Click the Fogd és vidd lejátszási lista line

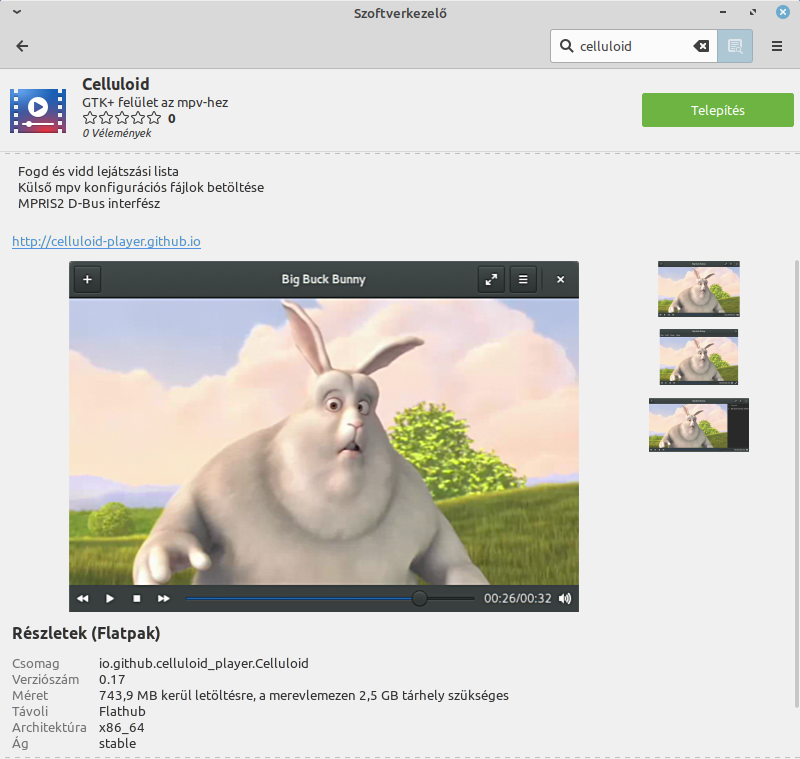tap(98, 171)
